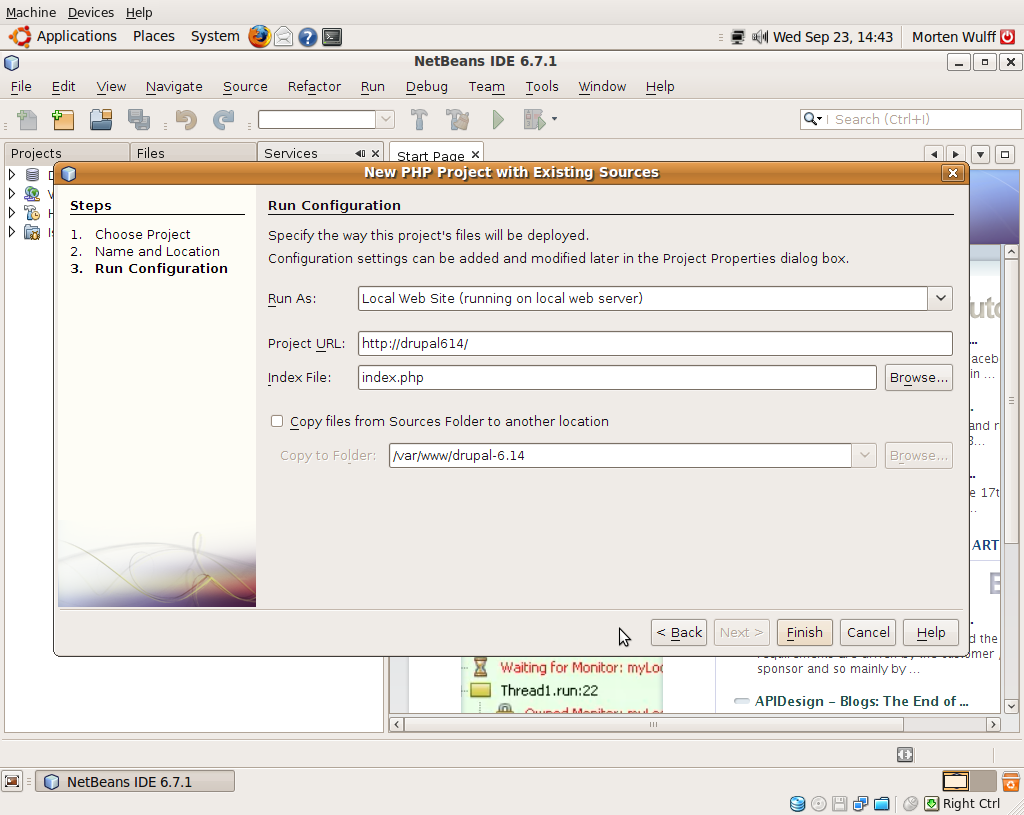This screenshot has width=1024, height=815.
Task: Click the orange trash icon in bottom panel
Action: [1010, 781]
